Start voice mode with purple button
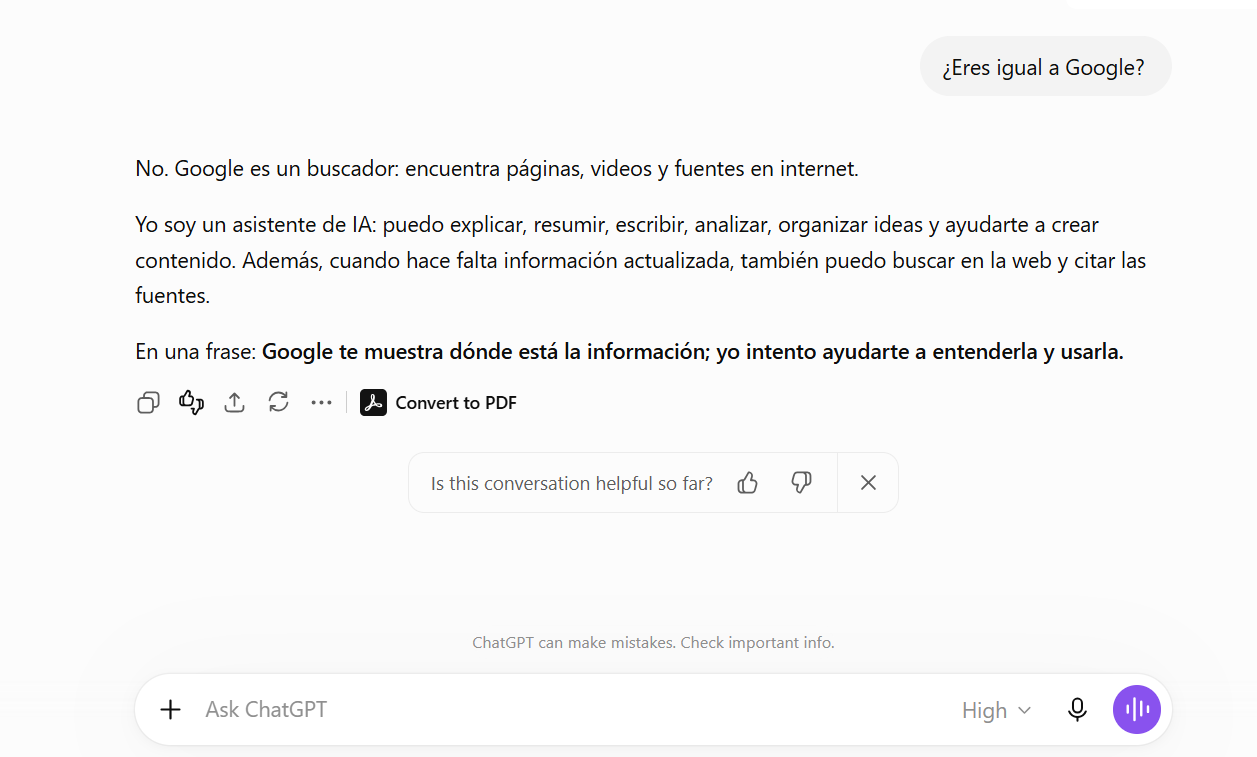The height and width of the screenshot is (757, 1257). 1137,710
